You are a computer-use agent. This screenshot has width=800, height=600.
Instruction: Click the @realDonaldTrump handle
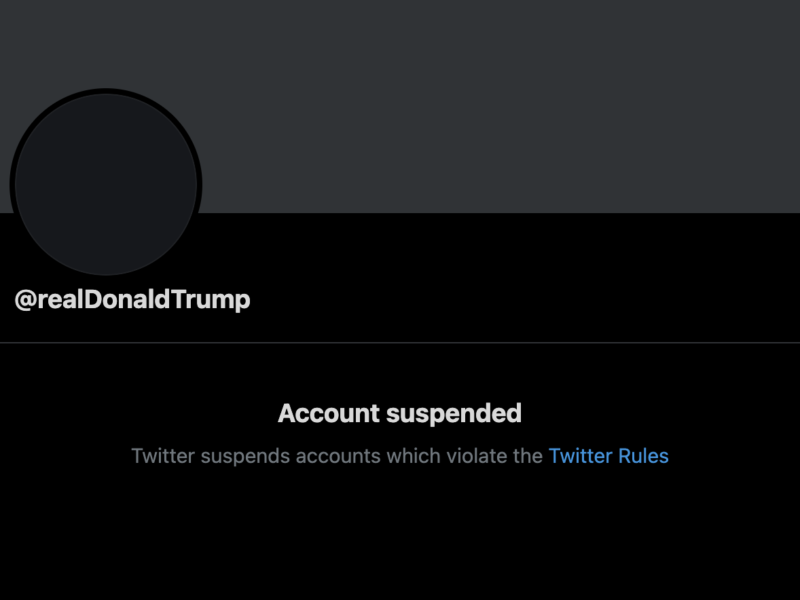(132, 299)
